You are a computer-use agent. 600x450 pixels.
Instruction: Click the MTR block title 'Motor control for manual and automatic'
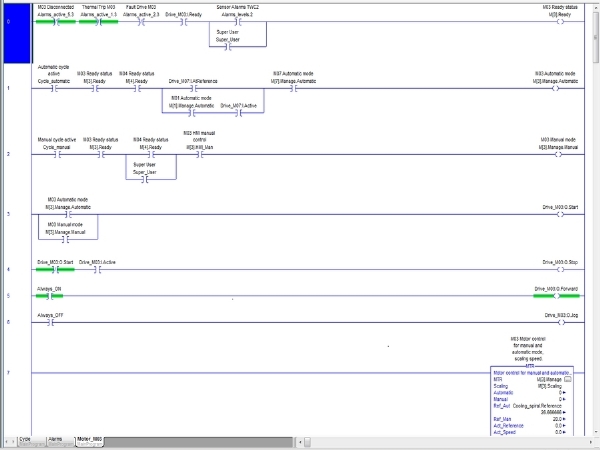[532, 373]
